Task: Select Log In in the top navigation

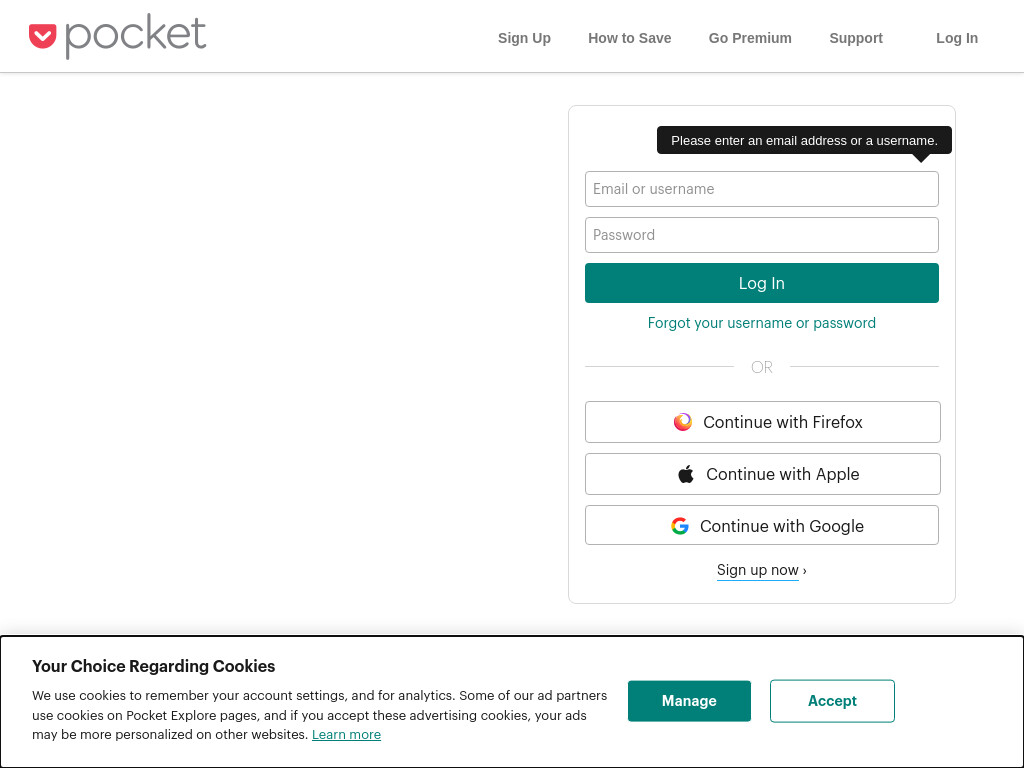Action: [x=957, y=38]
